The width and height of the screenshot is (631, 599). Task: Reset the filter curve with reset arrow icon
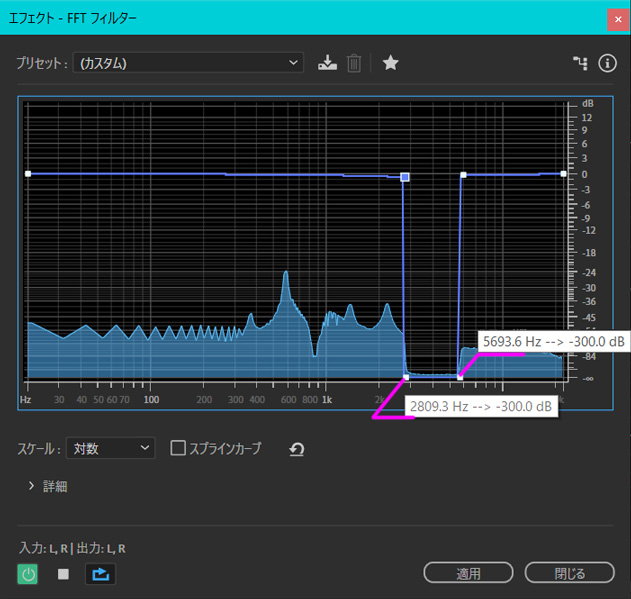tap(296, 449)
